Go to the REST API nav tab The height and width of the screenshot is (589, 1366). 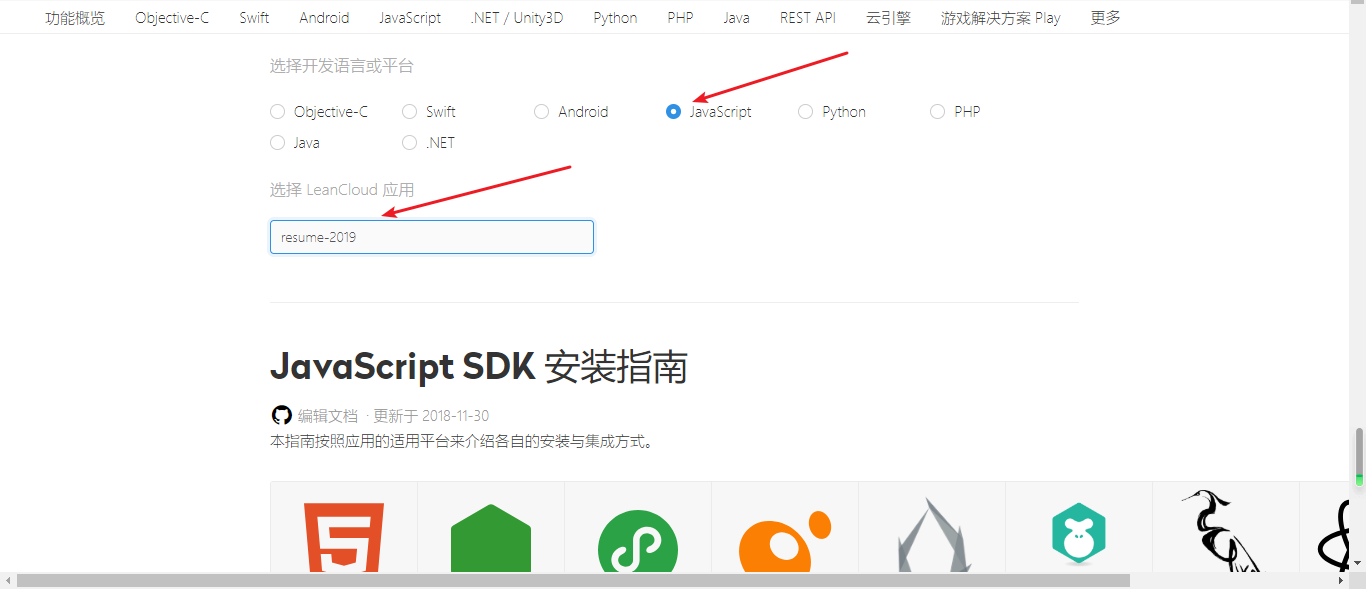click(807, 17)
